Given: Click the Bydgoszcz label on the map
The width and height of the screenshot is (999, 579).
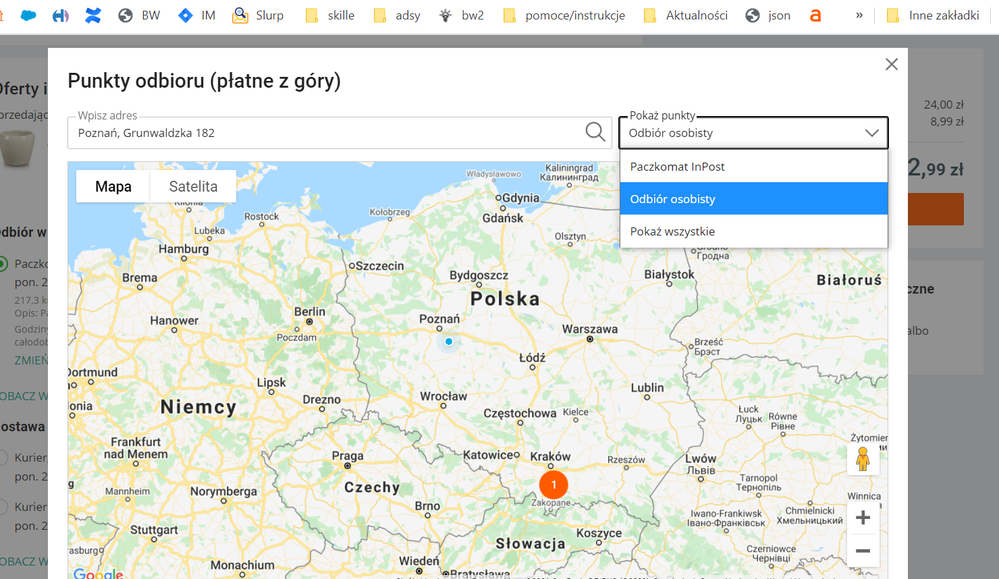Looking at the screenshot, I should tap(478, 275).
